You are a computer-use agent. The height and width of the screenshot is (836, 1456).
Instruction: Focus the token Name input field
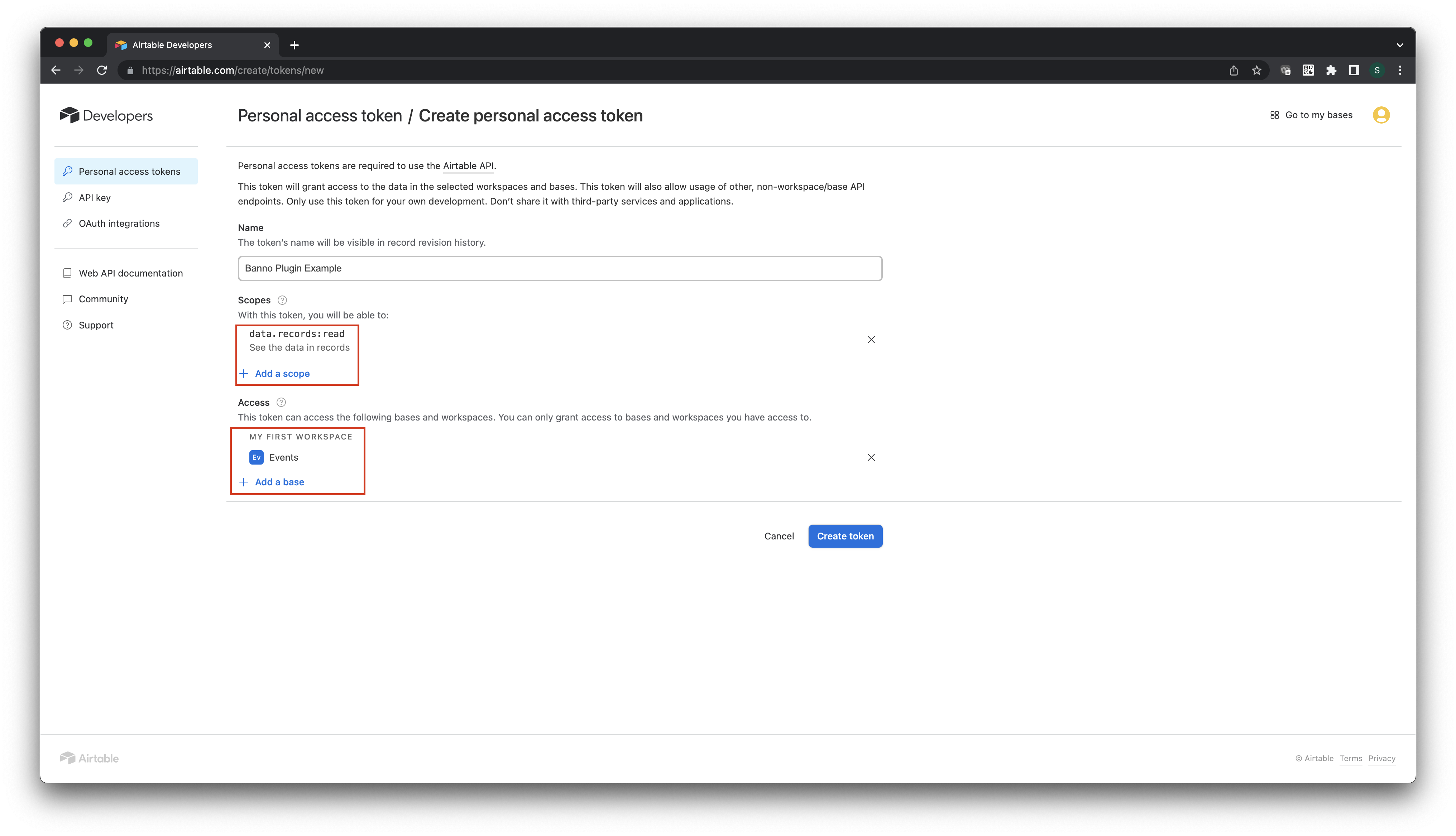560,268
